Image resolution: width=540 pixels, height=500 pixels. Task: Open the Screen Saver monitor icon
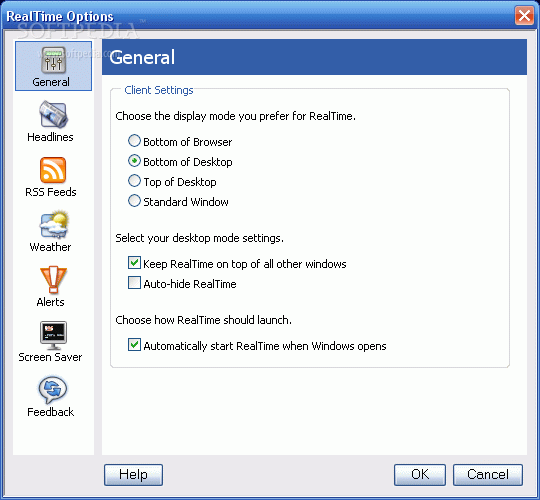pos(53,335)
